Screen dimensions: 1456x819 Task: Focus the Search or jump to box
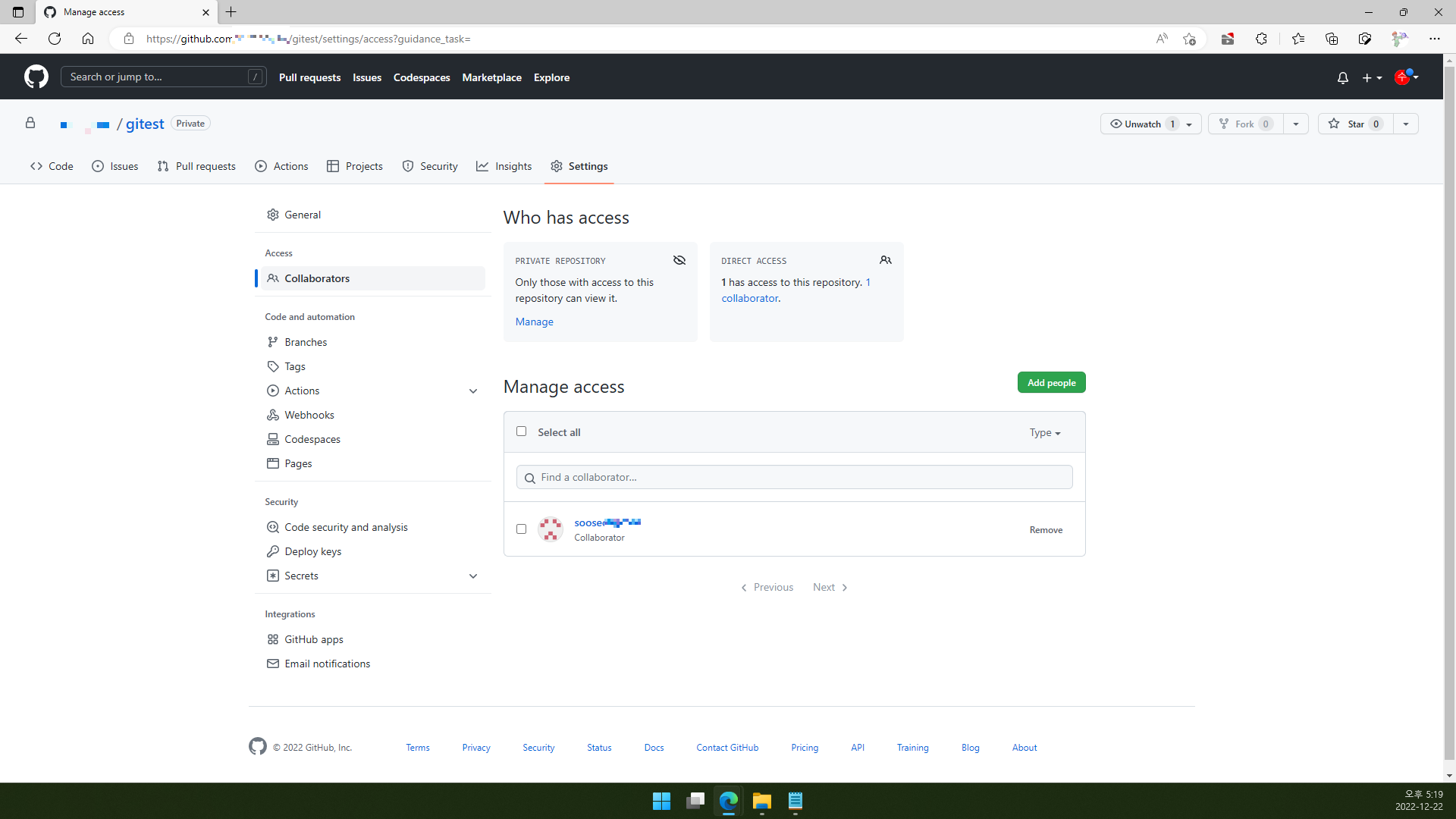pyautogui.click(x=163, y=77)
